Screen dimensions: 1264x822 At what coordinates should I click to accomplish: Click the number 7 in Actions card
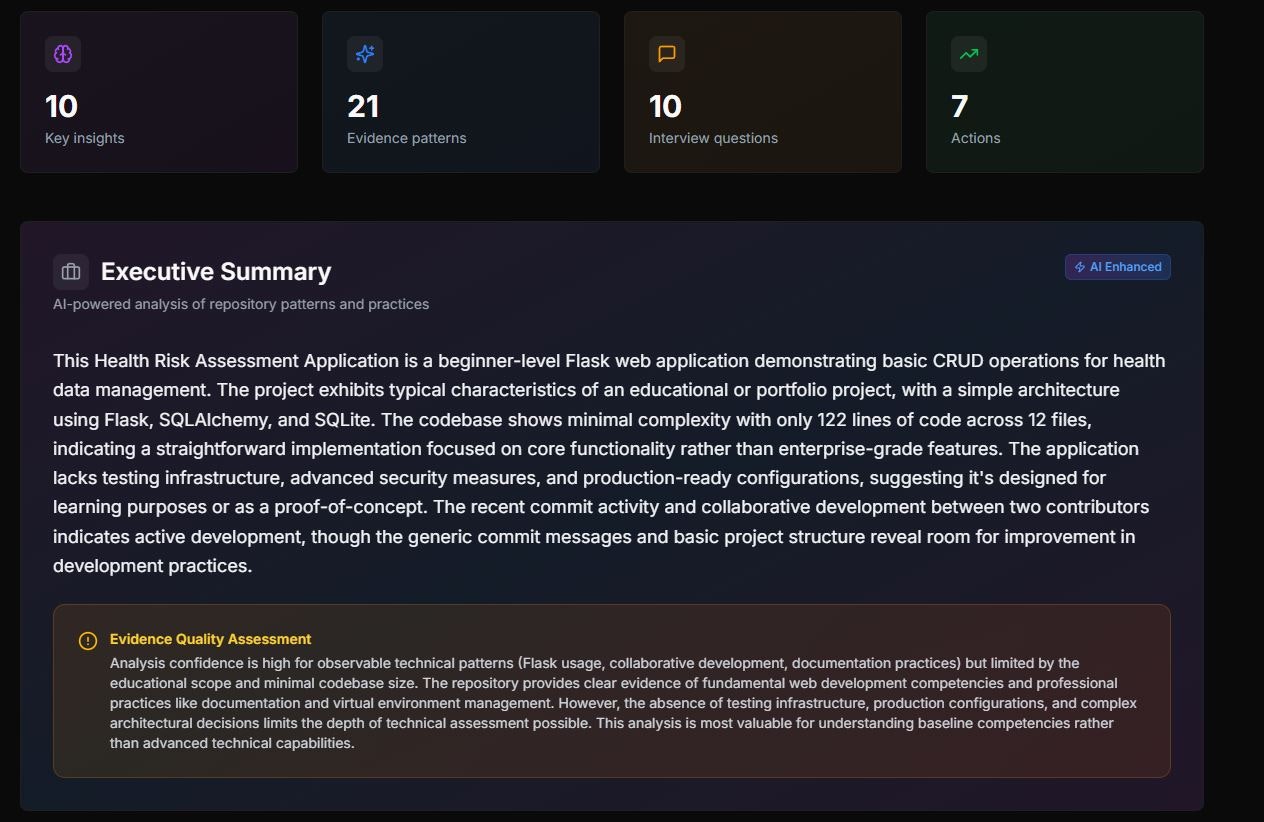point(960,106)
